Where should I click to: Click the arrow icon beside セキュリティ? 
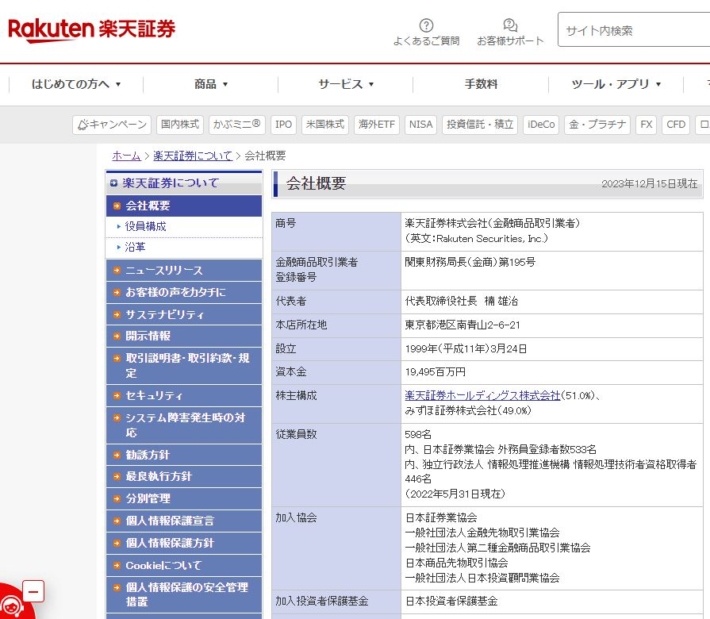point(117,396)
